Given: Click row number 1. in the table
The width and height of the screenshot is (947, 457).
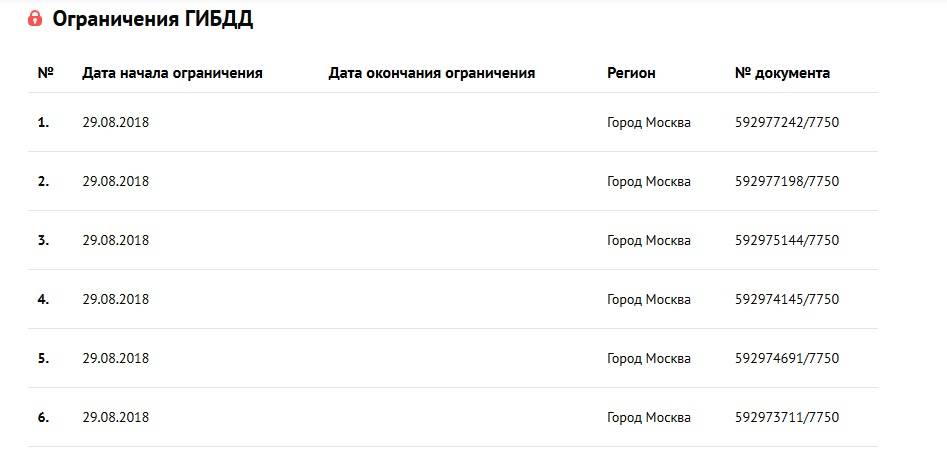Looking at the screenshot, I should (43, 123).
